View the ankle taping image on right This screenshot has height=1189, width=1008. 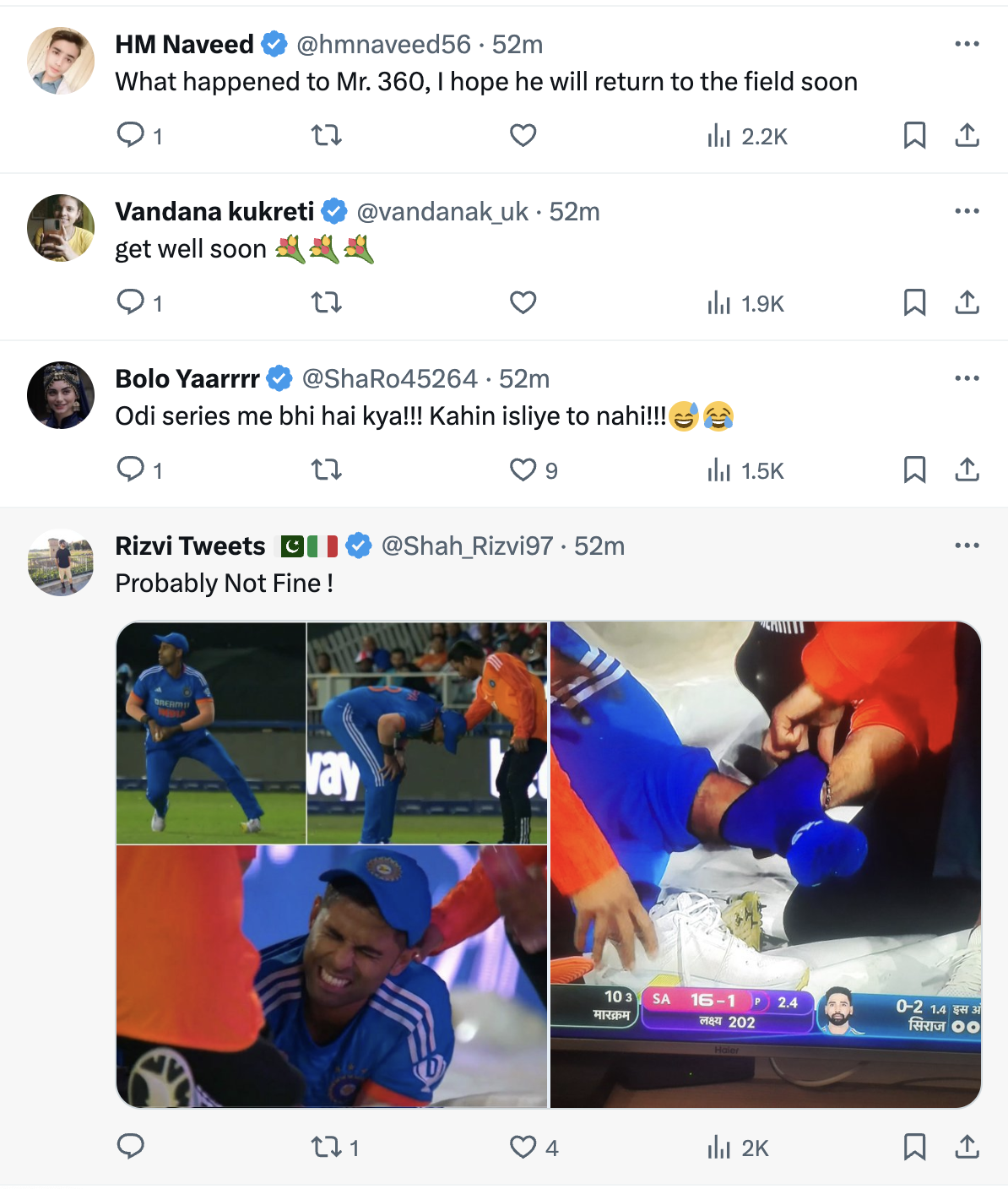(765, 863)
